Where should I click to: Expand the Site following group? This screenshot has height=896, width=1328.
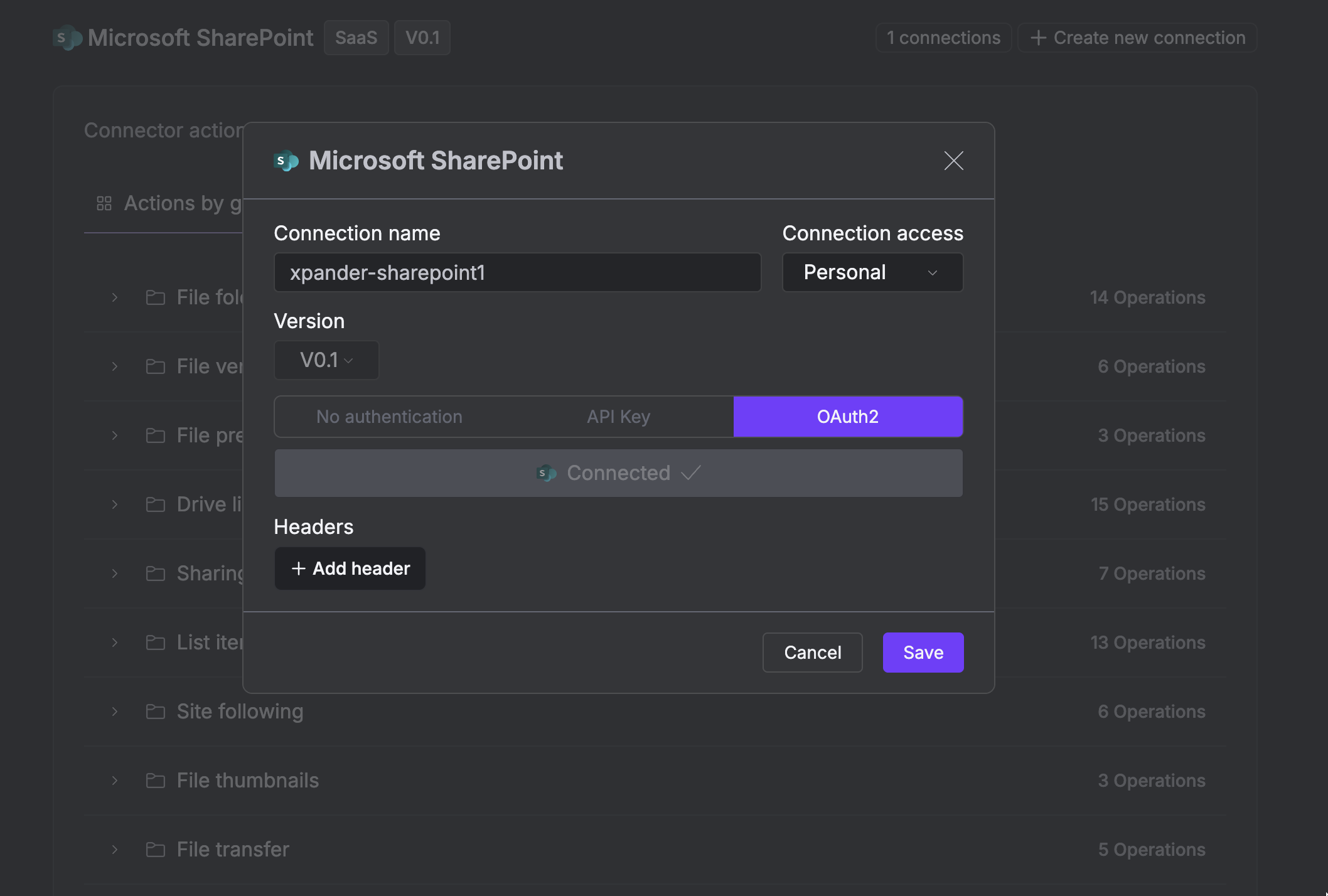[115, 712]
